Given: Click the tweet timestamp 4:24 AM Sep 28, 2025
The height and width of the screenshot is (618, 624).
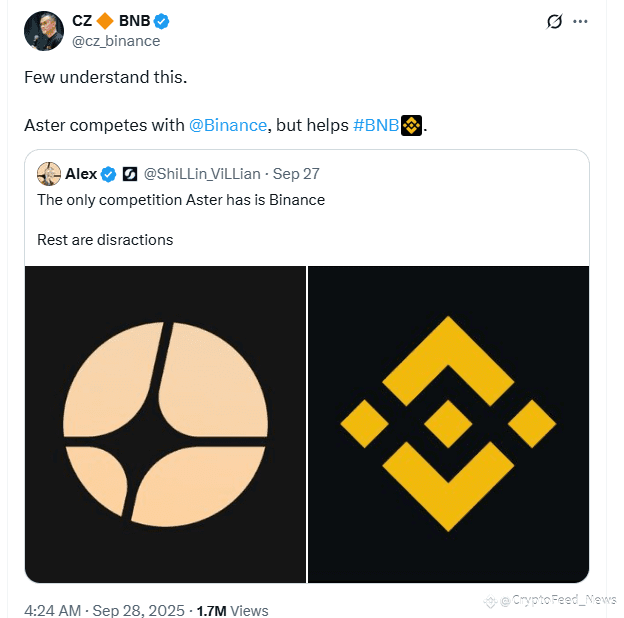Looking at the screenshot, I should pos(104,610).
